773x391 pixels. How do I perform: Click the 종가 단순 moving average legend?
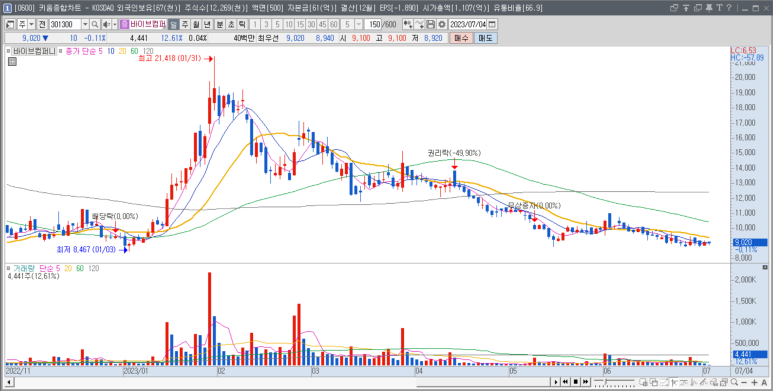point(80,51)
